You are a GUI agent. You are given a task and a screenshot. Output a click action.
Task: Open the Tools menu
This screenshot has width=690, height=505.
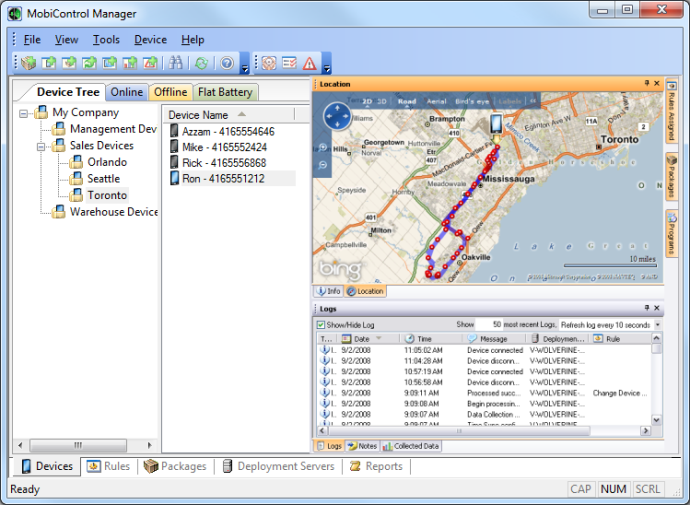106,40
